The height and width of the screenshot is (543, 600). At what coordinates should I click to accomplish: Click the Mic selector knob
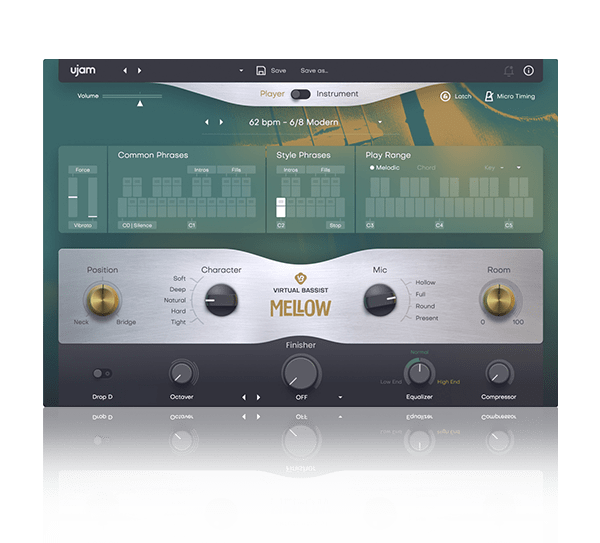tap(380, 300)
